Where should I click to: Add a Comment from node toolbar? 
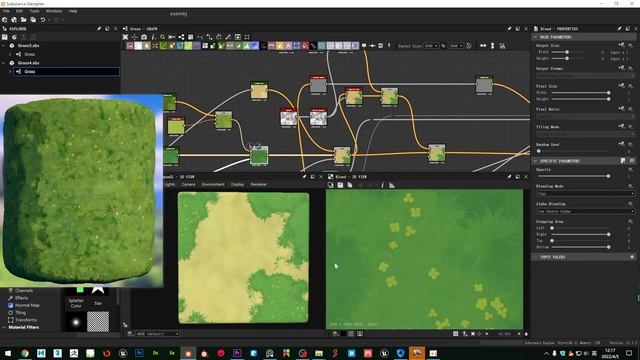[364, 46]
